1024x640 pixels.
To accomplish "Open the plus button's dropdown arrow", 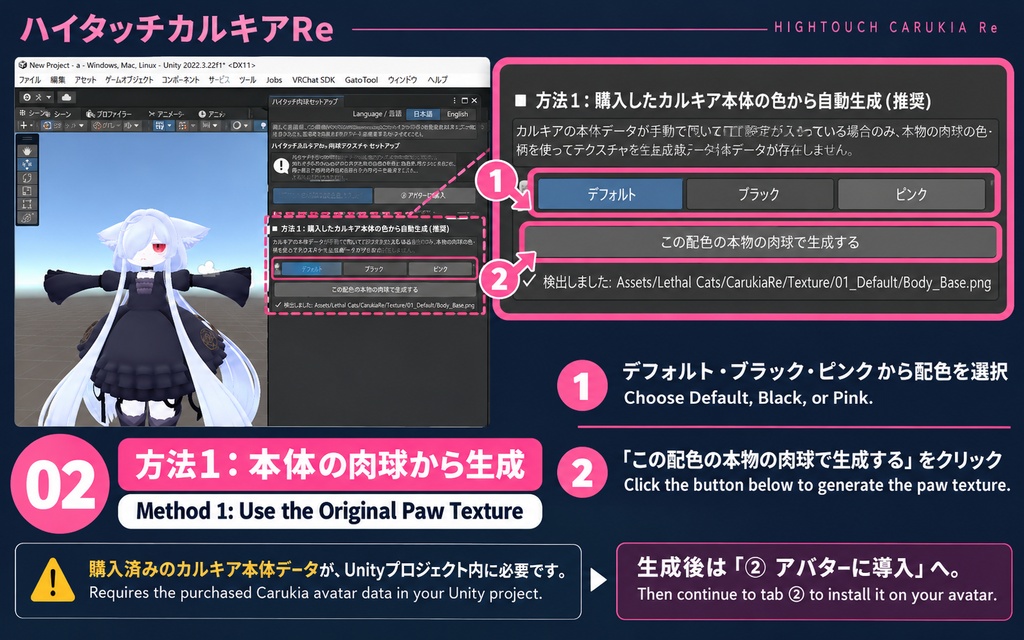I will click(31, 125).
